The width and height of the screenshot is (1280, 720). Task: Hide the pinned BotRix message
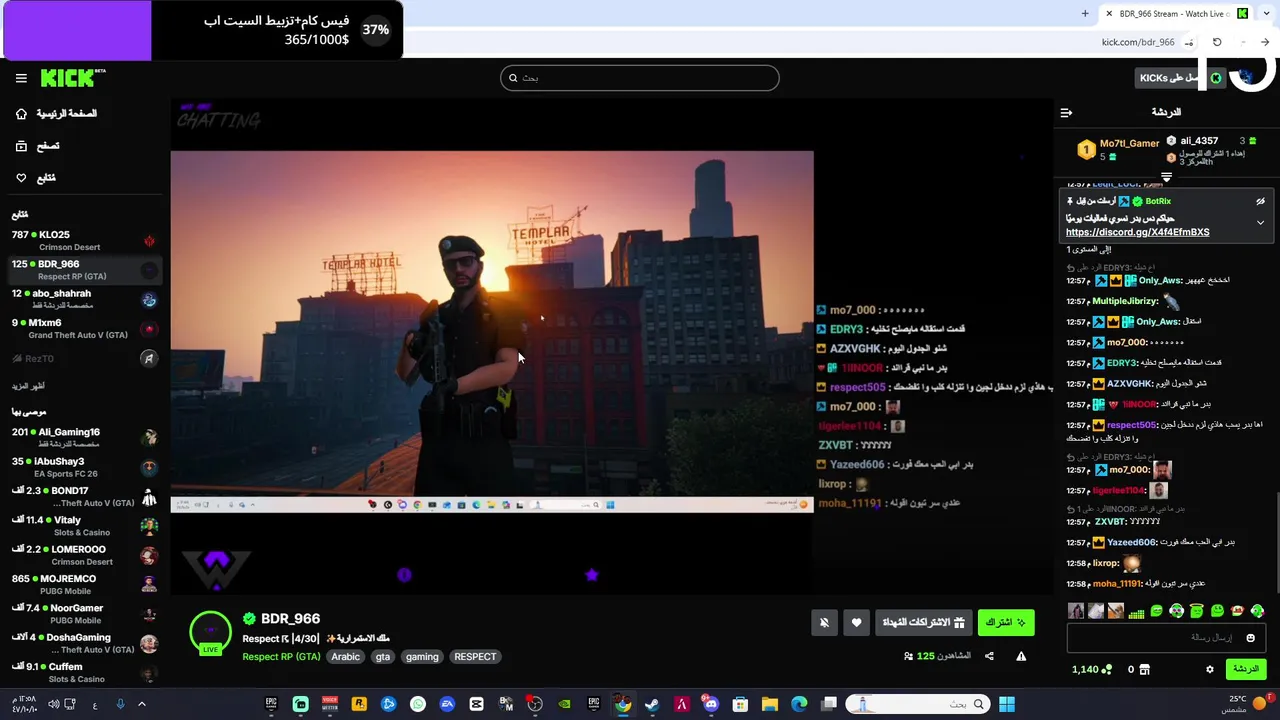pos(1260,201)
